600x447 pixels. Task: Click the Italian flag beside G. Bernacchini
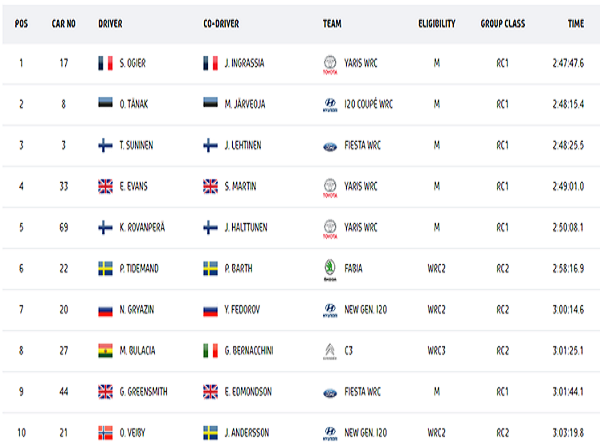coord(210,351)
